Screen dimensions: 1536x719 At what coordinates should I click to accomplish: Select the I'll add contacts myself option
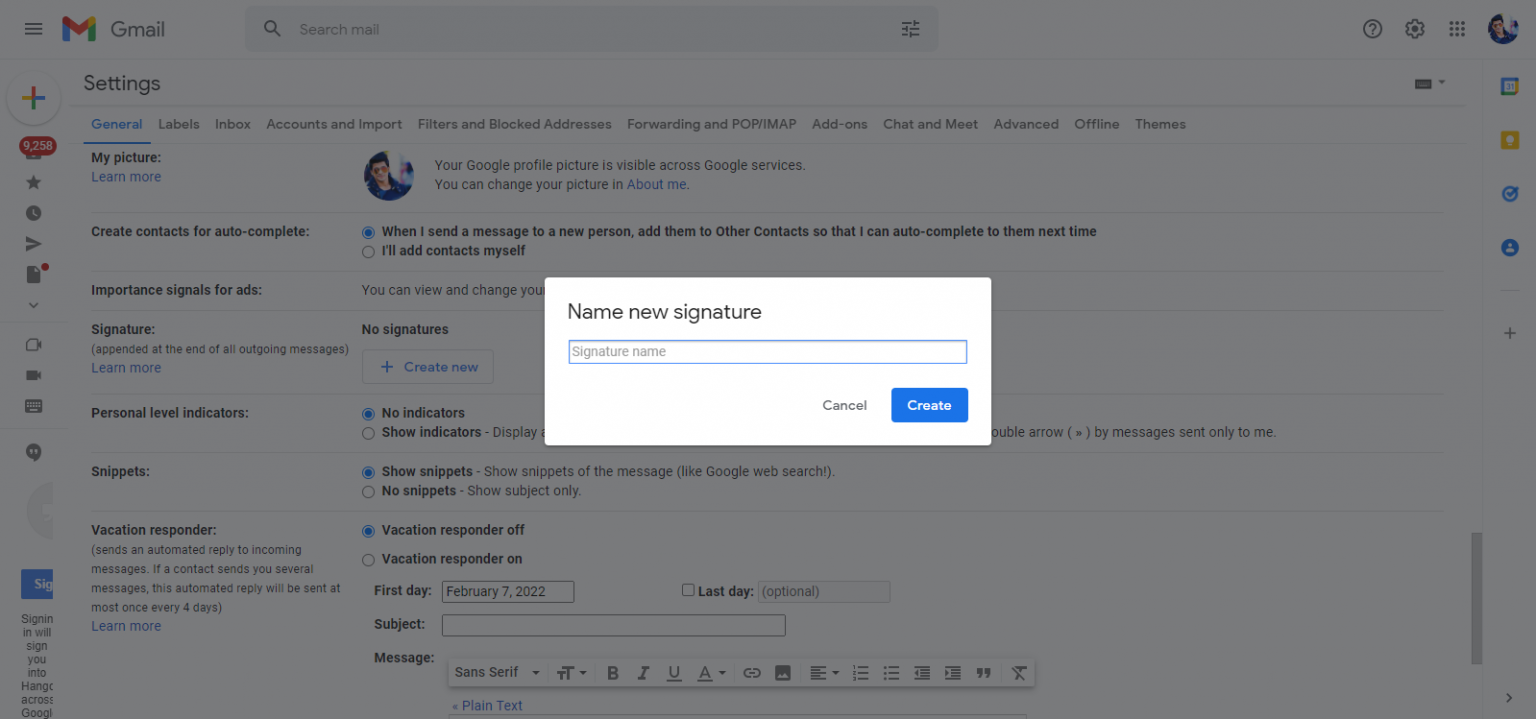pos(368,251)
